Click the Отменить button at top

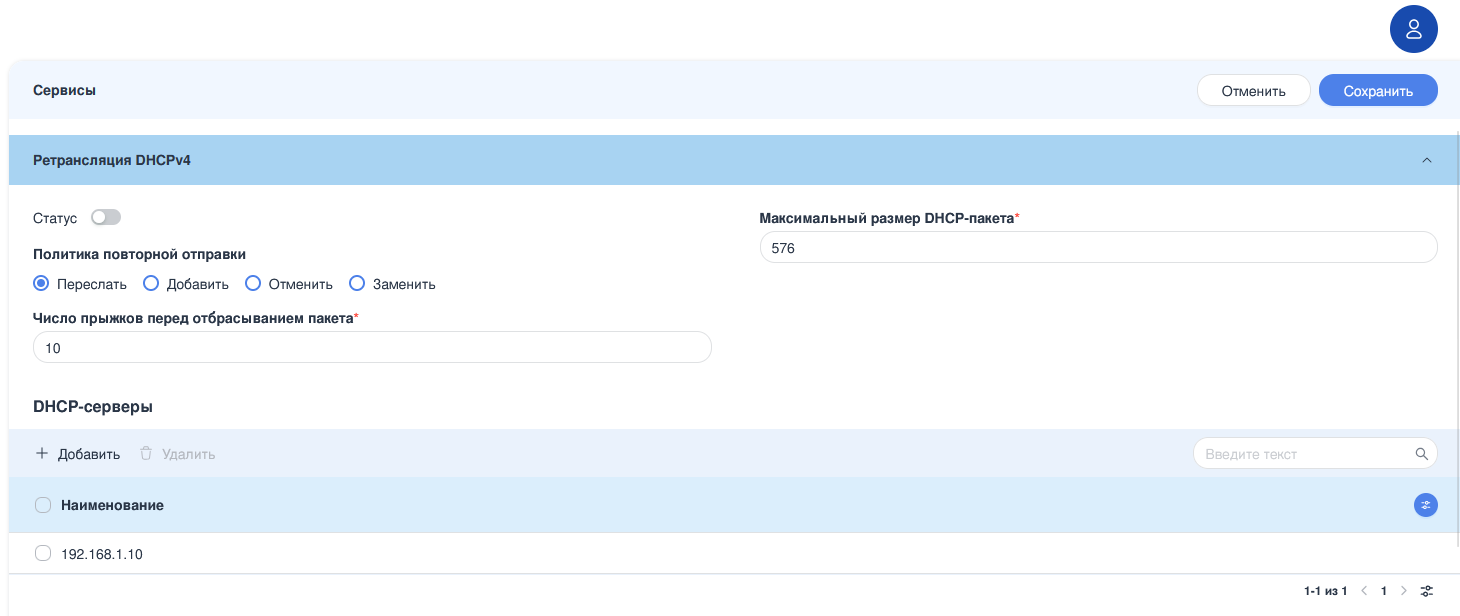pos(1253,91)
